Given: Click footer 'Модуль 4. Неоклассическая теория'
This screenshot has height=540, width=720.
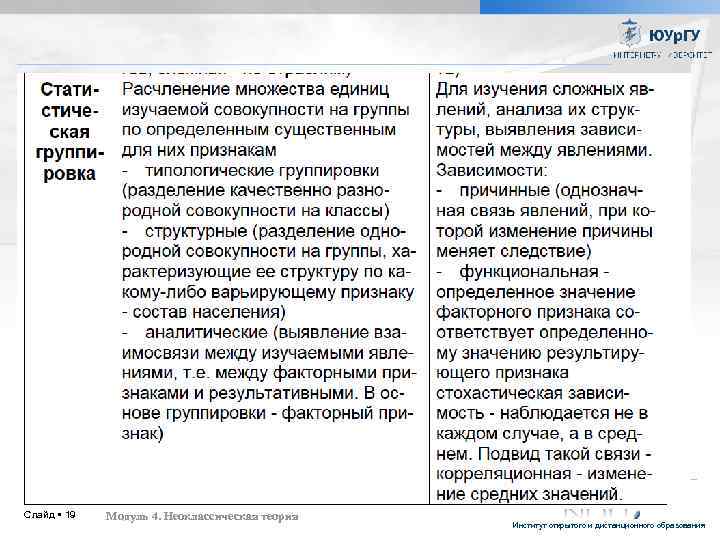Looking at the screenshot, I should [x=202, y=516].
